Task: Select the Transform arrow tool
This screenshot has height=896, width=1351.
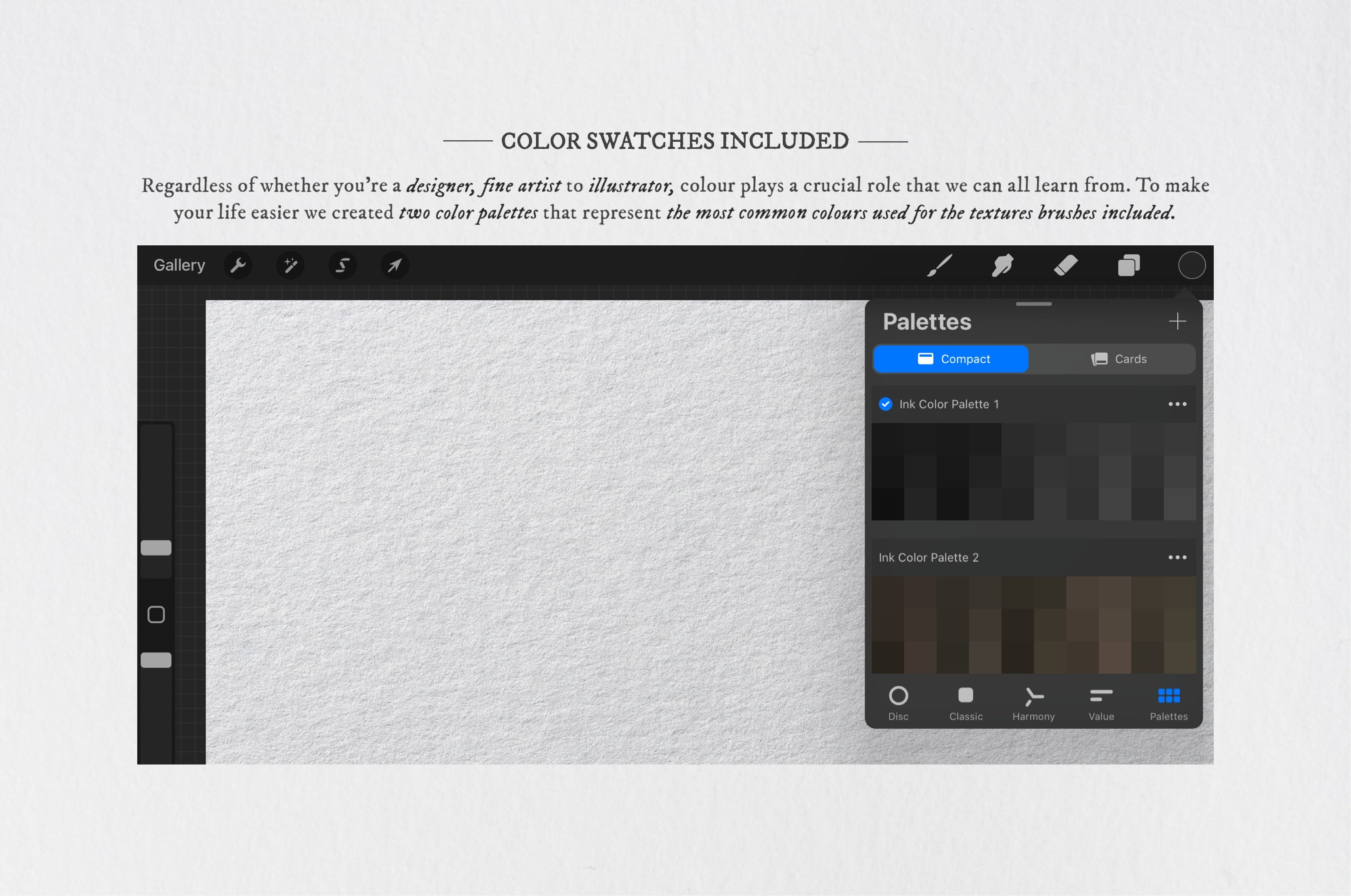Action: click(395, 265)
